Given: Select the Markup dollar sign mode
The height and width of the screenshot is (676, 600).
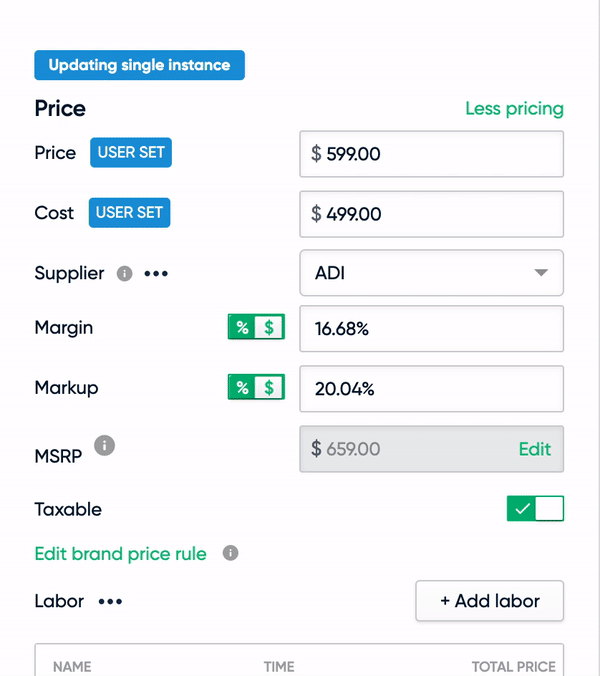Looking at the screenshot, I should [x=269, y=388].
